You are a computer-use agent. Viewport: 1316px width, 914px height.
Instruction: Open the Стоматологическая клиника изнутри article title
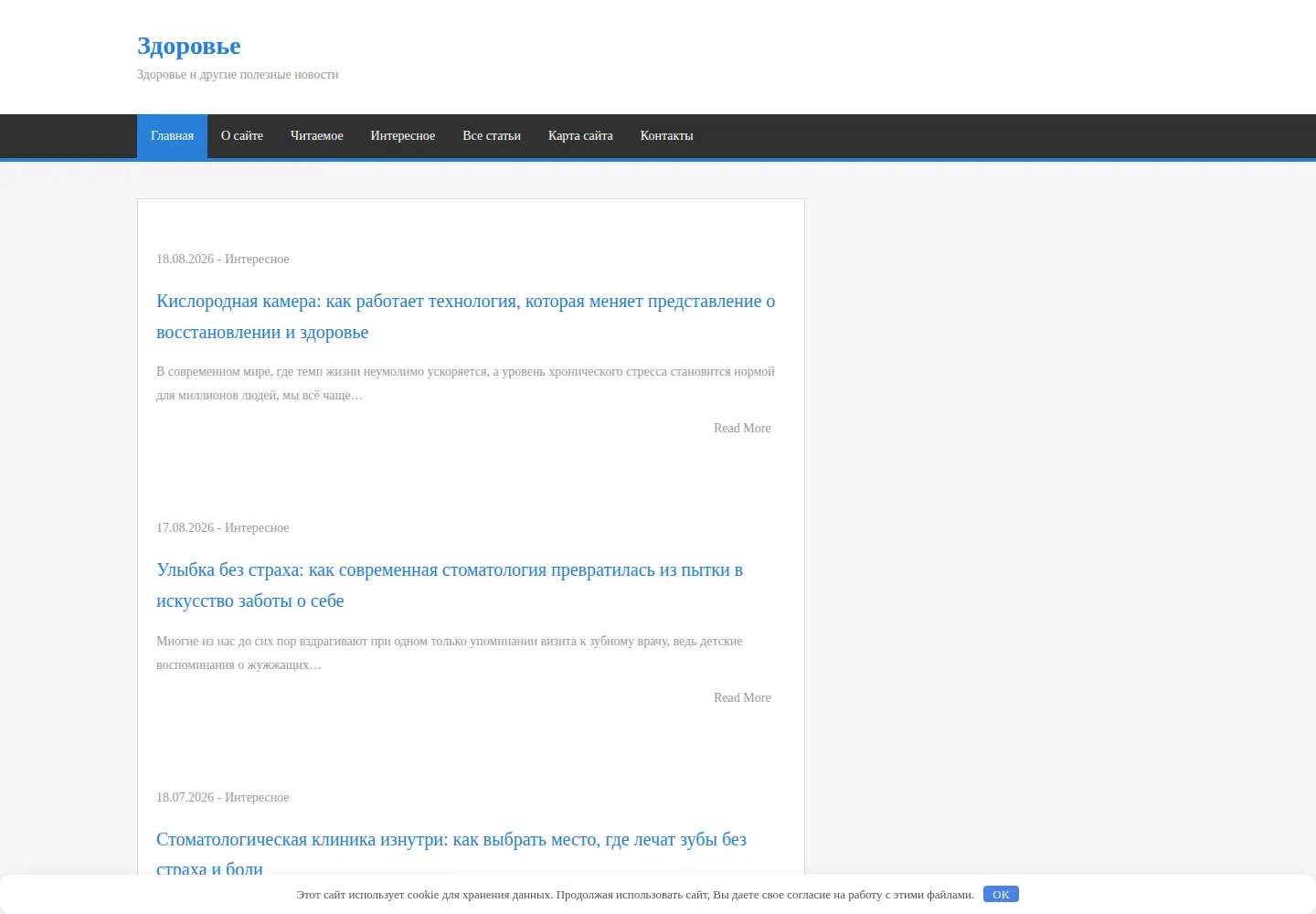[x=451, y=852]
